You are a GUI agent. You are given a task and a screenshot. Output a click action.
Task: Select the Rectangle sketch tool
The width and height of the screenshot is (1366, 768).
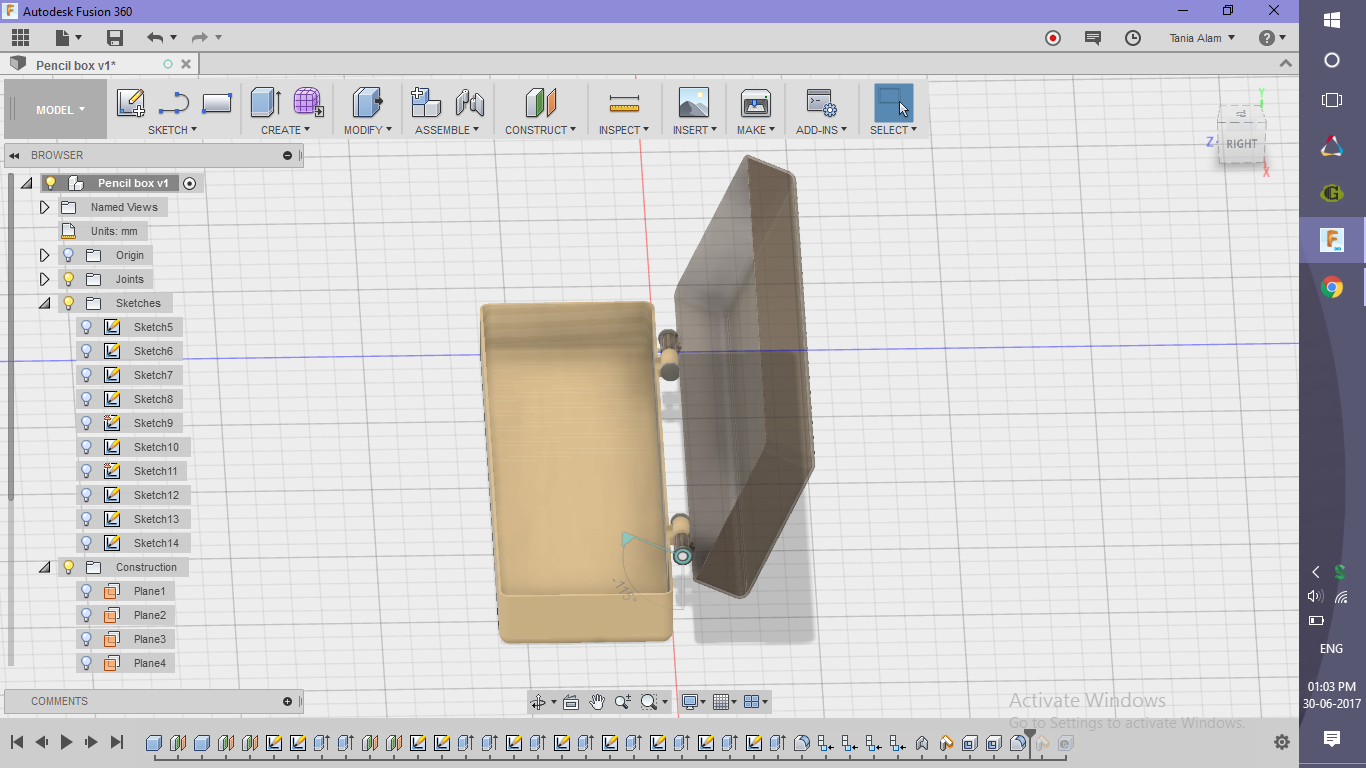217,103
